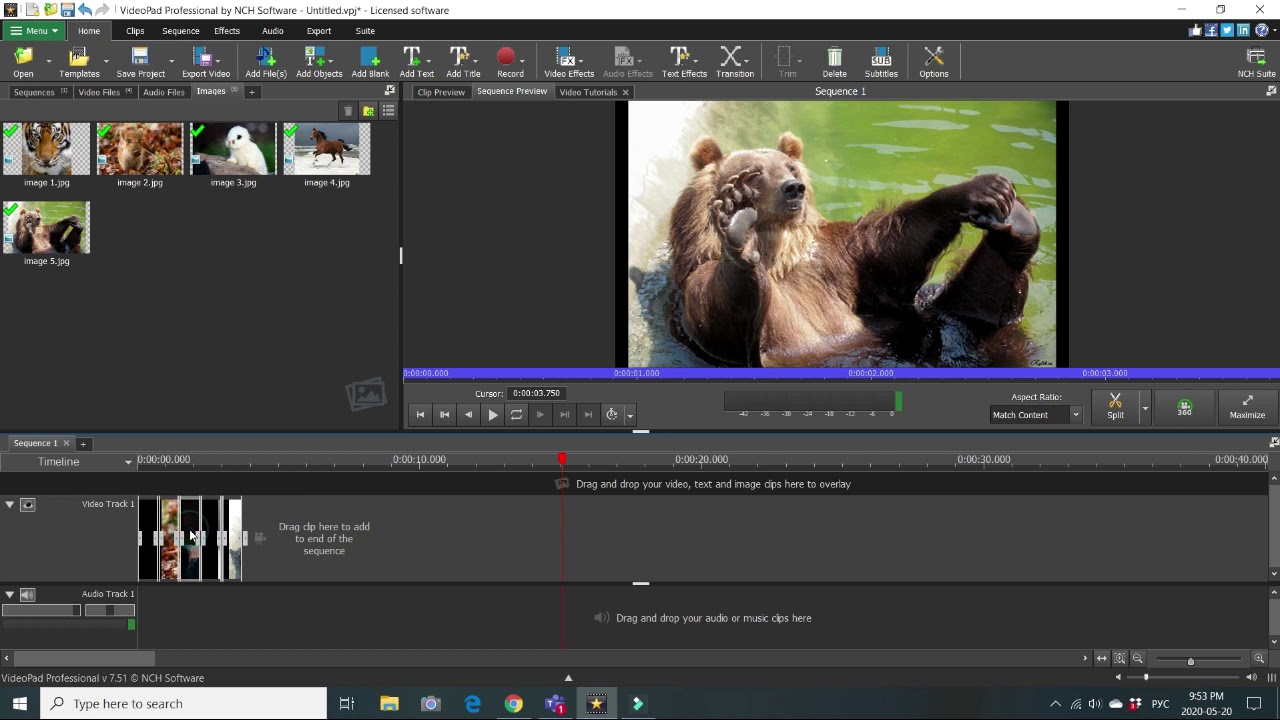Start recording with the Record icon
Viewport: 1280px width, 720px height.
coord(507,62)
